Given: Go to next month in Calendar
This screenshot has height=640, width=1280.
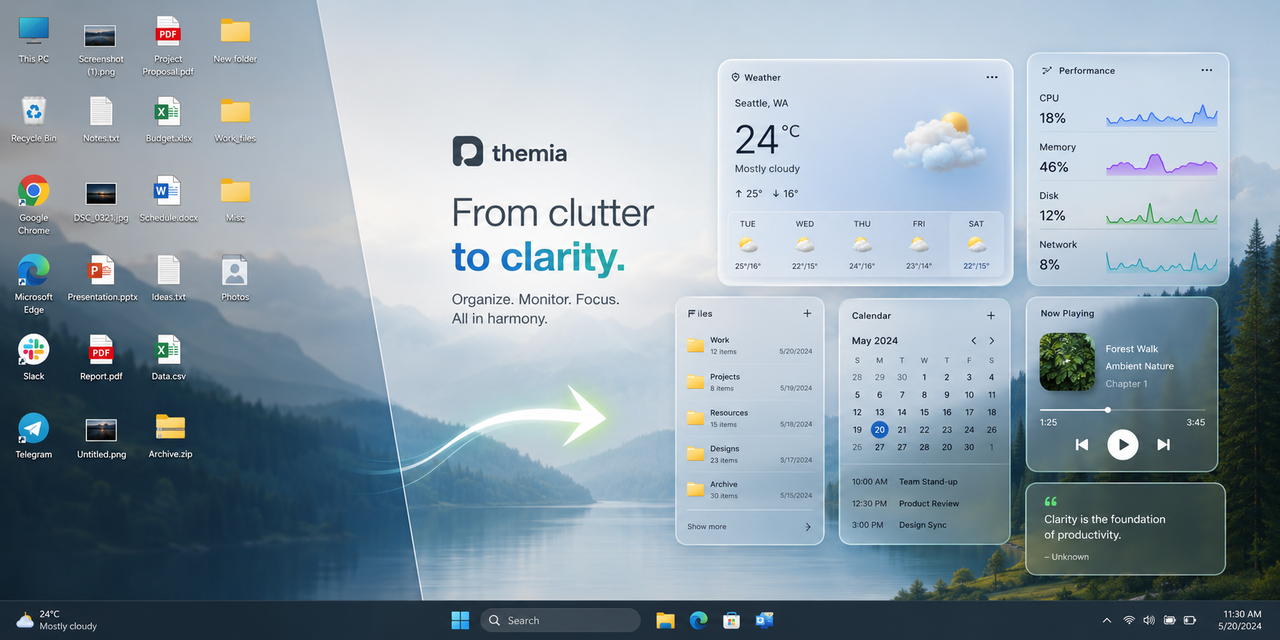Looking at the screenshot, I should [x=991, y=341].
